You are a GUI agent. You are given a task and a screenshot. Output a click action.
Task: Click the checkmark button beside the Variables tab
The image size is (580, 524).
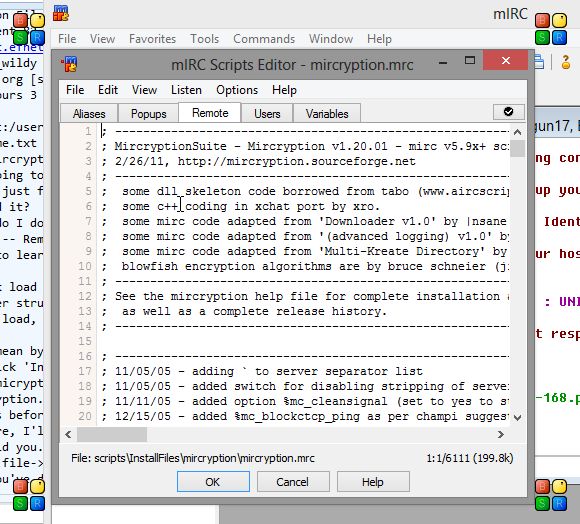coord(509,112)
